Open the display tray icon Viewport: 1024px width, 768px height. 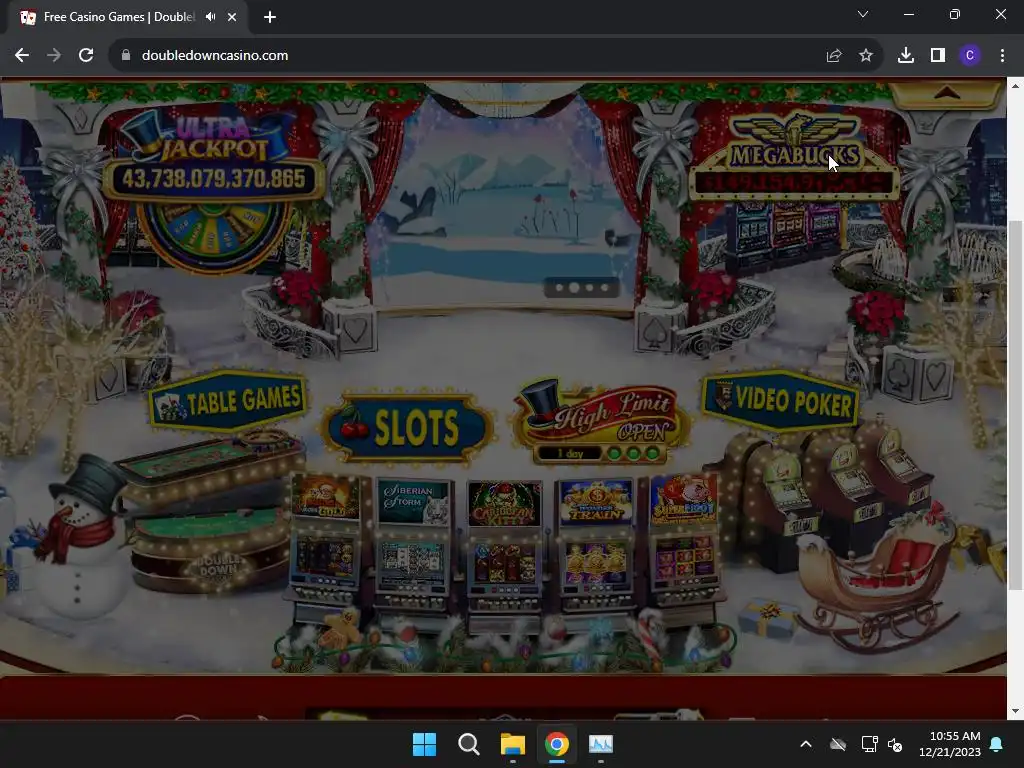[x=869, y=744]
